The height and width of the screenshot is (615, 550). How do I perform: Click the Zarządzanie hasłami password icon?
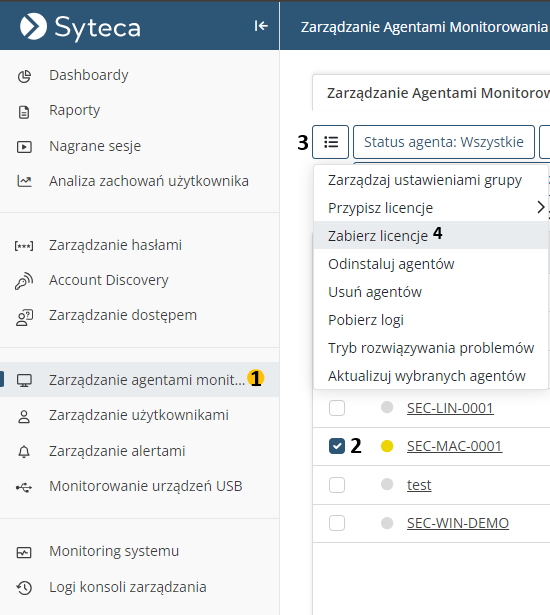[x=24, y=246]
